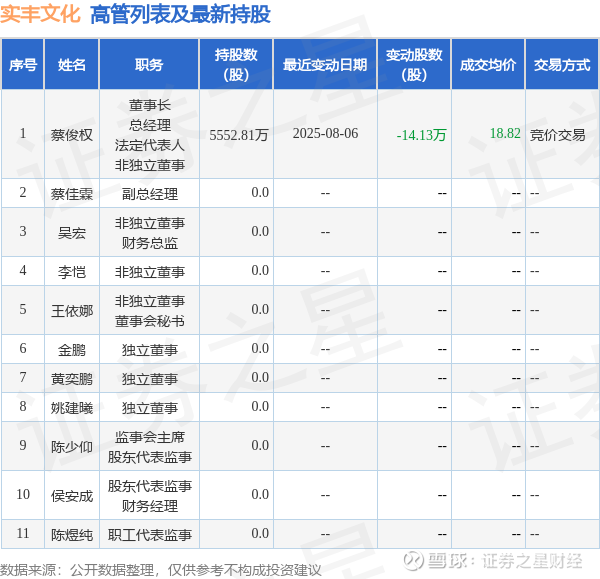Click the position 财务总监
Viewport: 600px width, 579px height.
click(150, 243)
